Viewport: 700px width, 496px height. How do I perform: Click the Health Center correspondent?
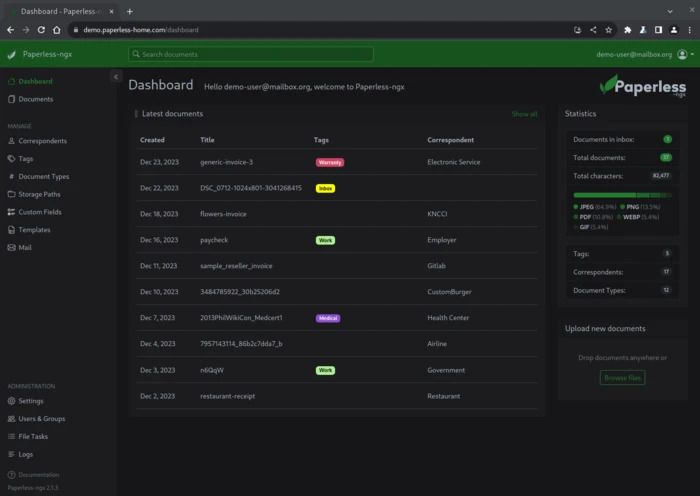pos(448,318)
